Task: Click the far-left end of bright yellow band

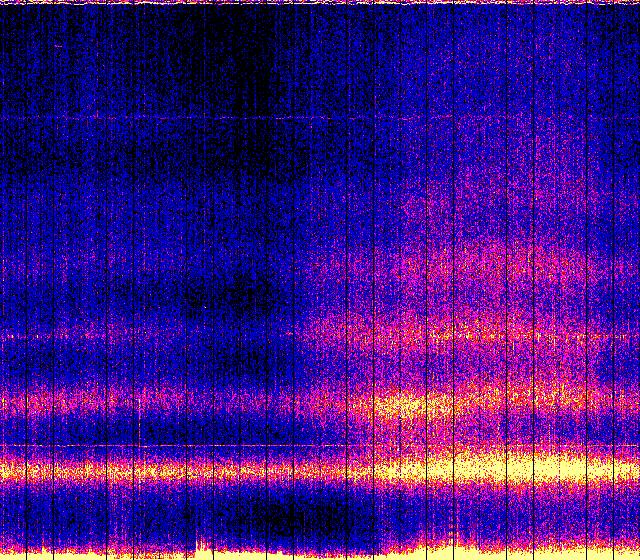Action: pyautogui.click(x=8, y=469)
